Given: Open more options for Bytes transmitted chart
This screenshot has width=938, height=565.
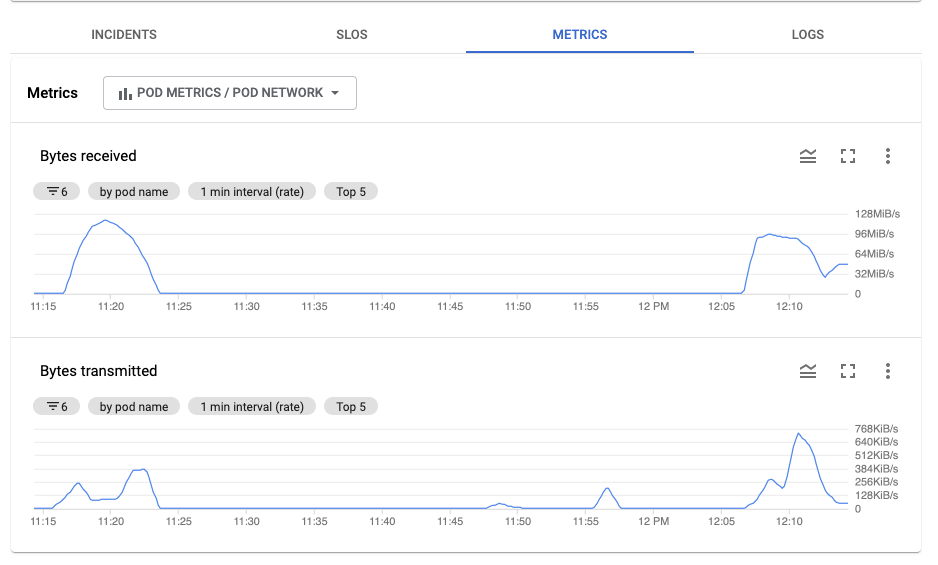Looking at the screenshot, I should pyautogui.click(x=888, y=371).
